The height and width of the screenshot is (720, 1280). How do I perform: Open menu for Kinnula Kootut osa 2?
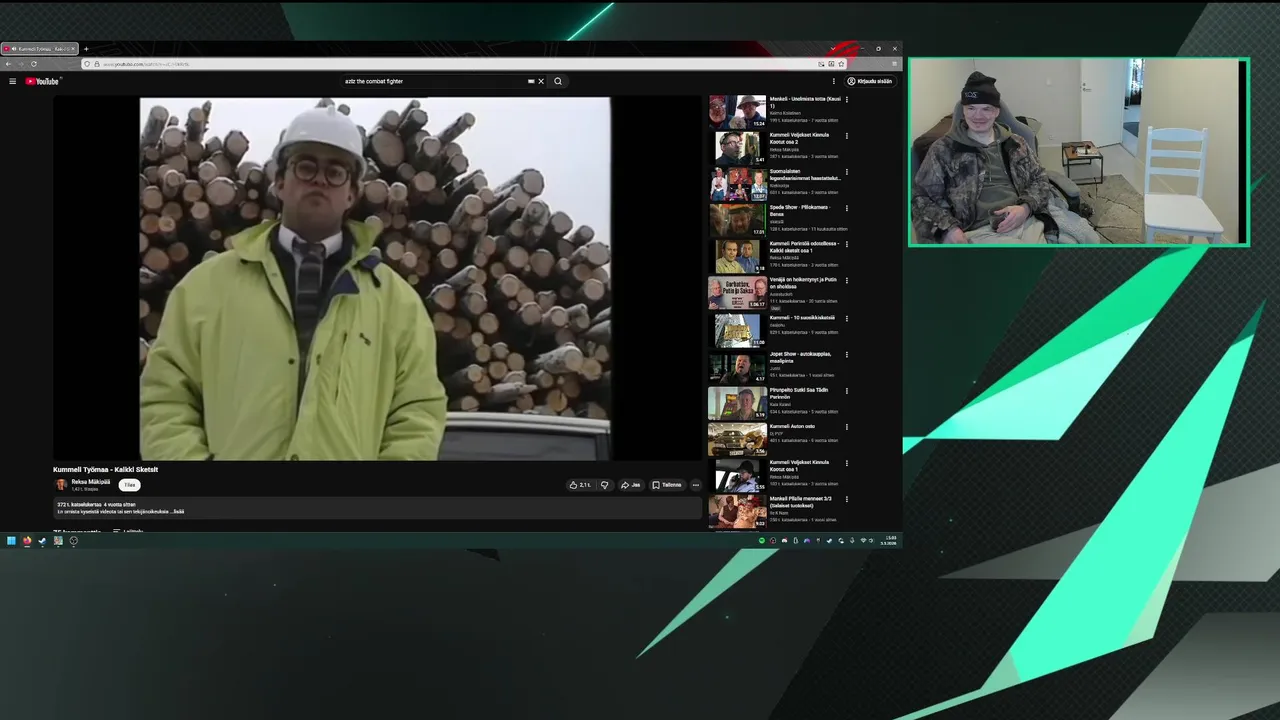[x=847, y=136]
